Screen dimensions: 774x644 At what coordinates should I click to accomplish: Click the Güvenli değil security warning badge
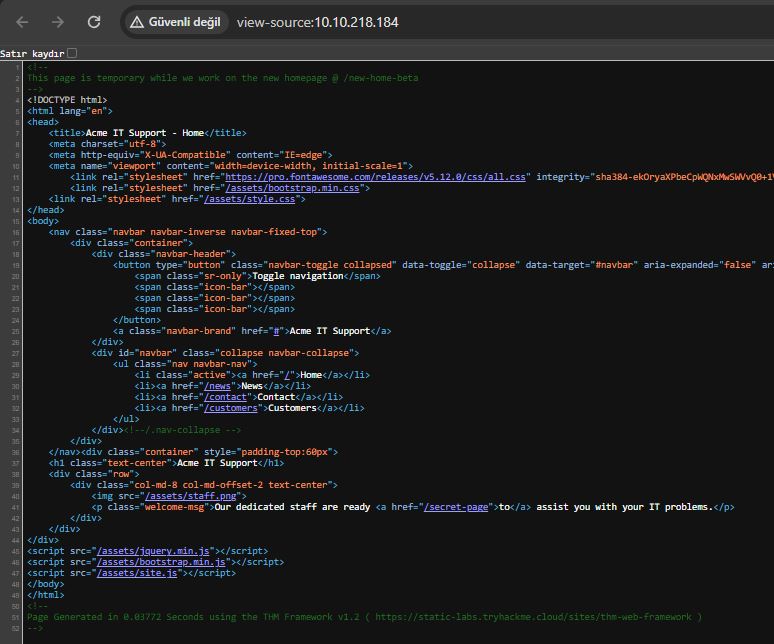pos(176,22)
